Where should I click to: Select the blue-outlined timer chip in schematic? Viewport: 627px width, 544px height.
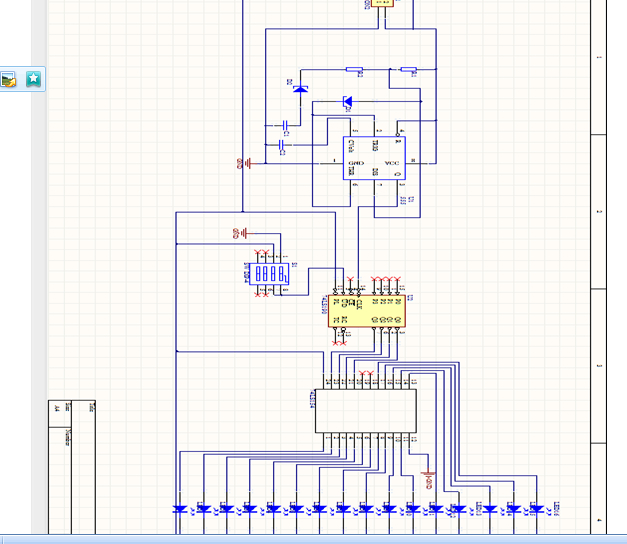[x=374, y=158]
